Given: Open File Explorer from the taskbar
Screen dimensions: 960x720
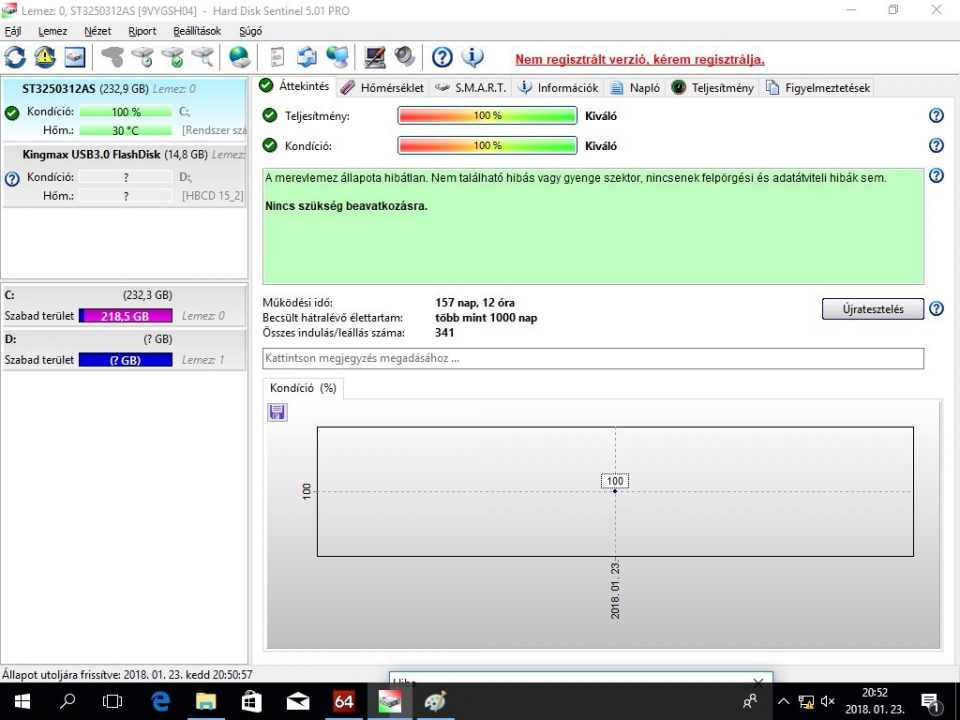Looking at the screenshot, I should pyautogui.click(x=206, y=702).
